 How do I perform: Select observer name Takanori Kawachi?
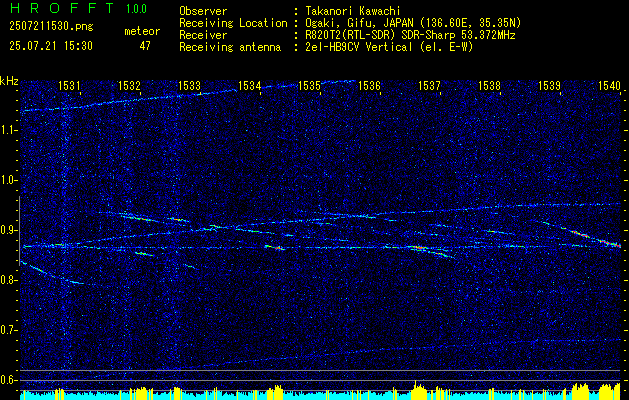(x=353, y=11)
